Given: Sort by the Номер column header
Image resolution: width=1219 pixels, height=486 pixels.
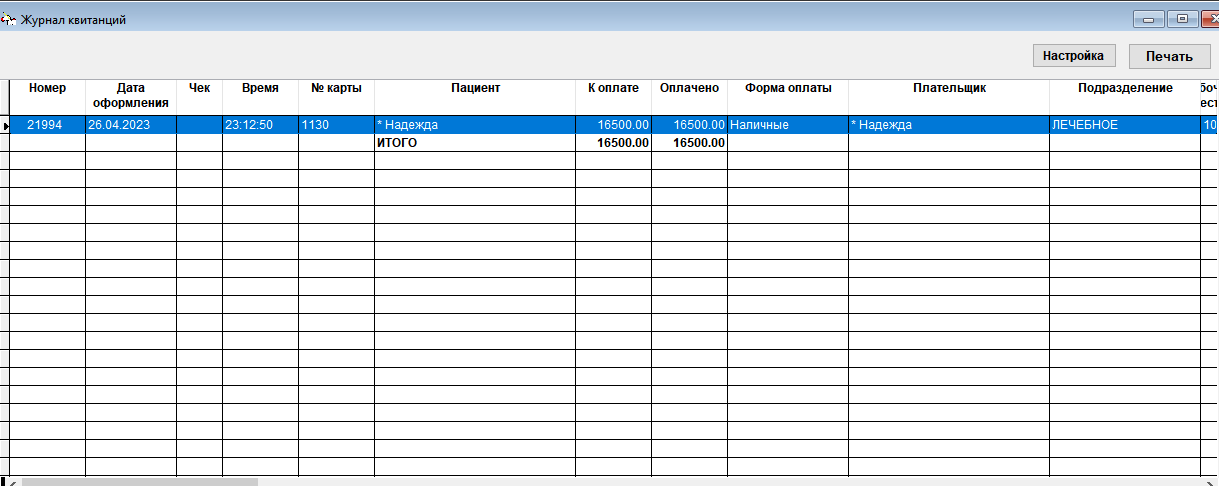Looking at the screenshot, I should click(47, 88).
